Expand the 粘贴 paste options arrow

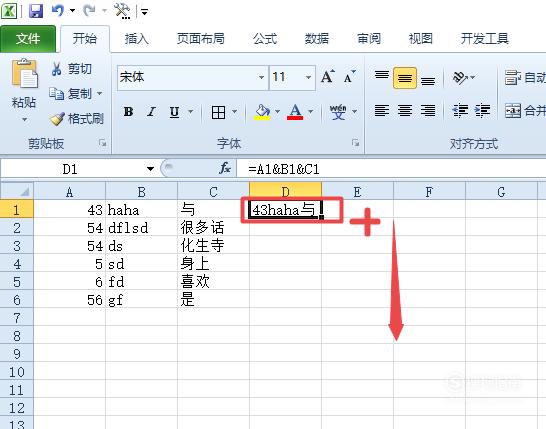click(x=24, y=119)
